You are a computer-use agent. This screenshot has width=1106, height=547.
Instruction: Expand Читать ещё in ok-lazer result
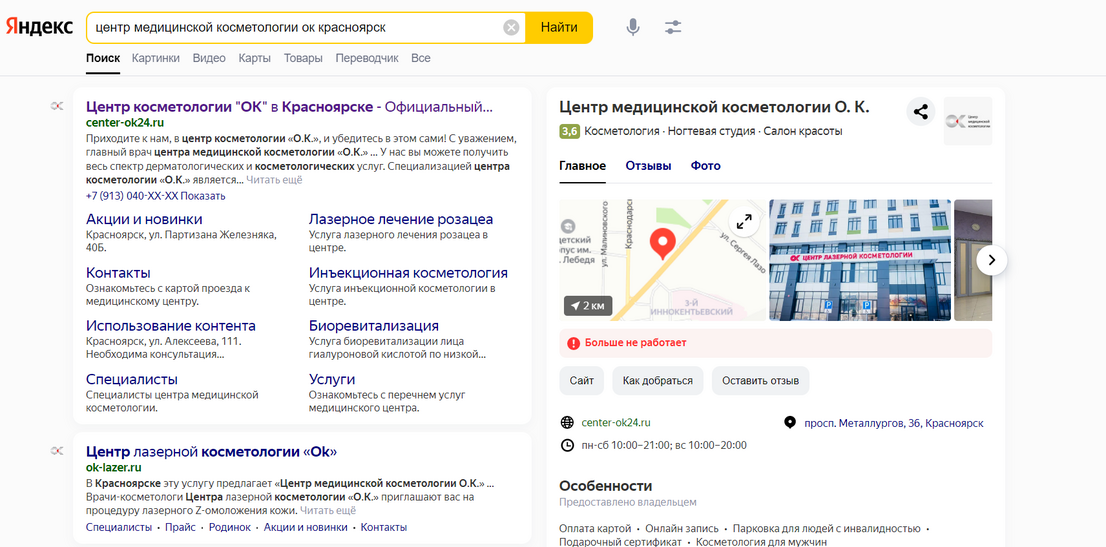pyautogui.click(x=328, y=510)
